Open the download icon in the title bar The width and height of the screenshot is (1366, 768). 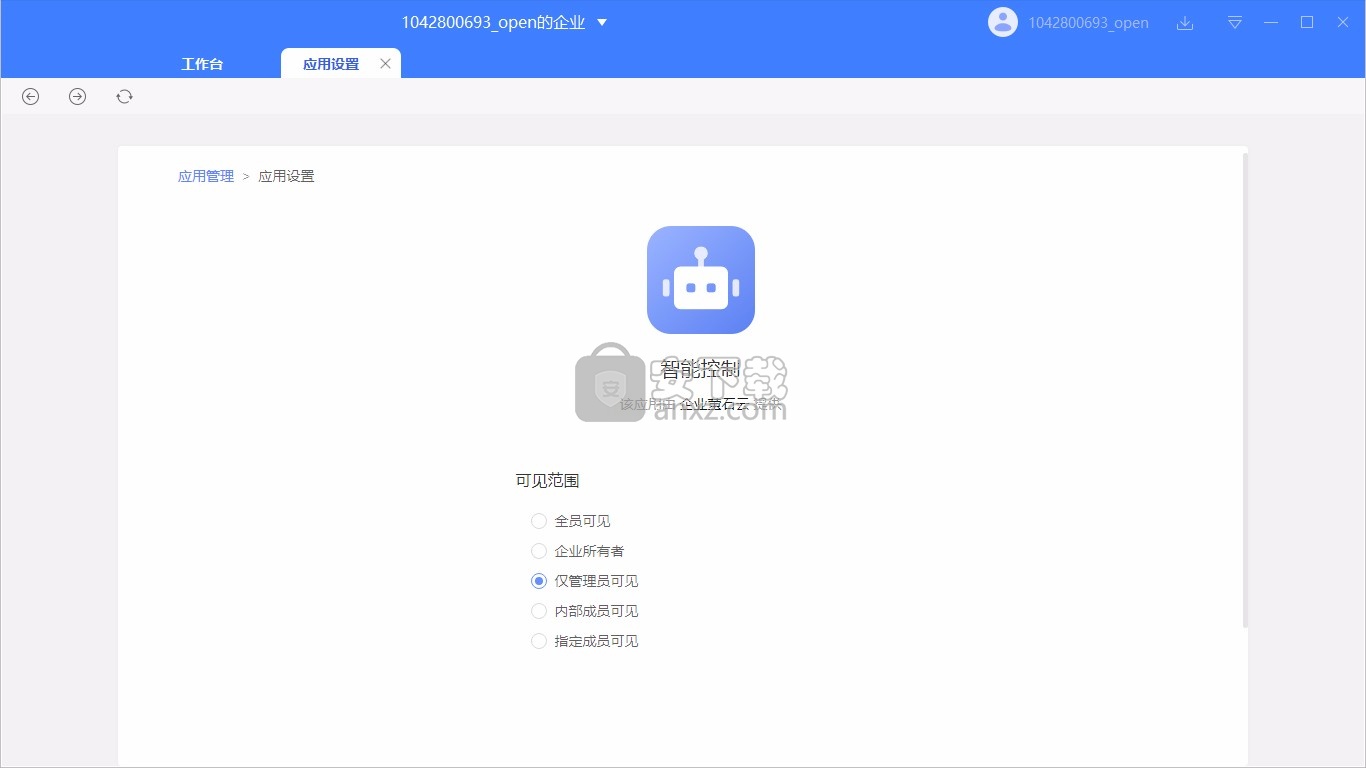[x=1185, y=23]
